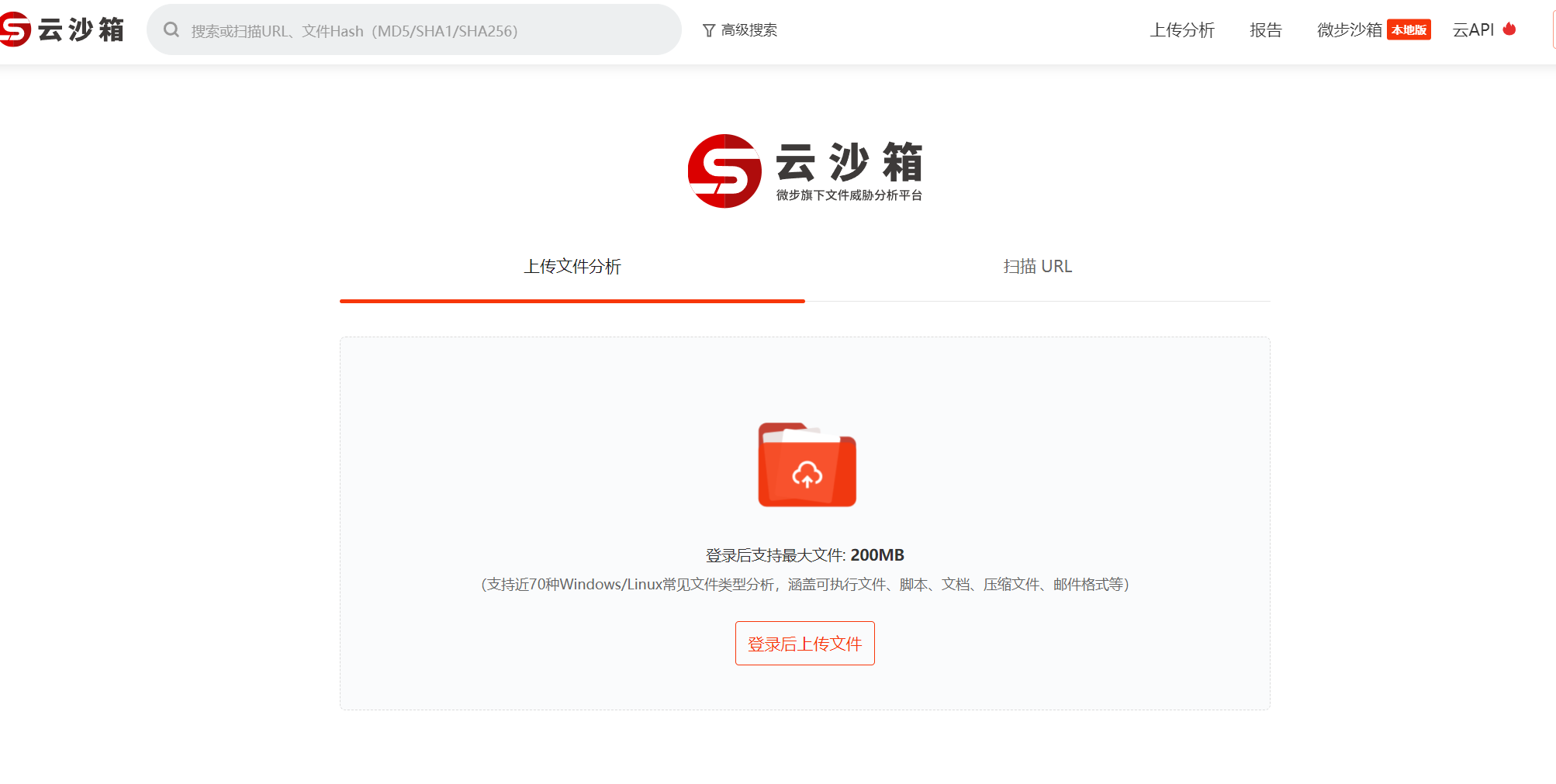This screenshot has height=784, width=1556.
Task: Click the circular S emblem above the tabs
Action: 727,171
